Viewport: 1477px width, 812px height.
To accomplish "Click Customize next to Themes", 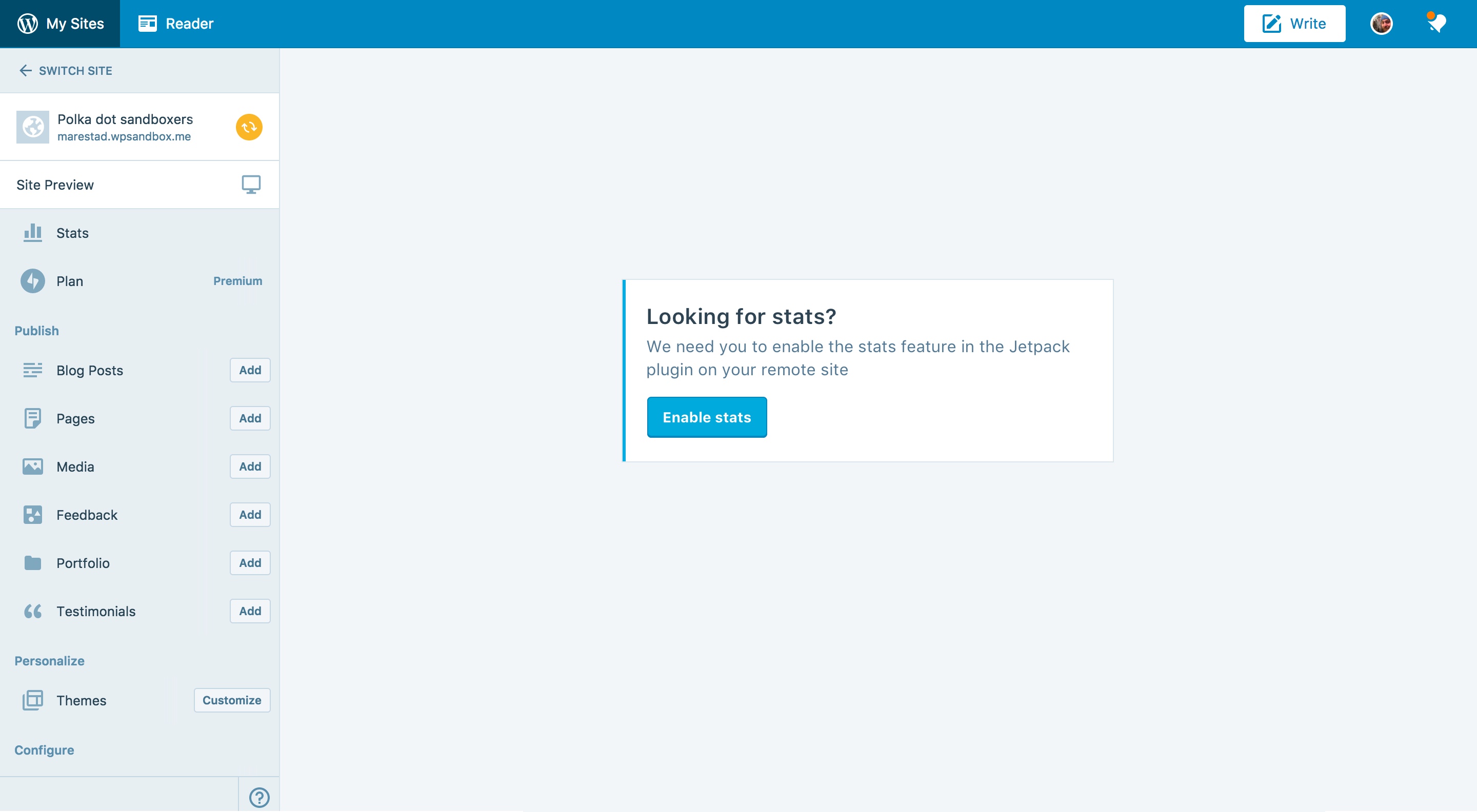I will click(x=232, y=700).
